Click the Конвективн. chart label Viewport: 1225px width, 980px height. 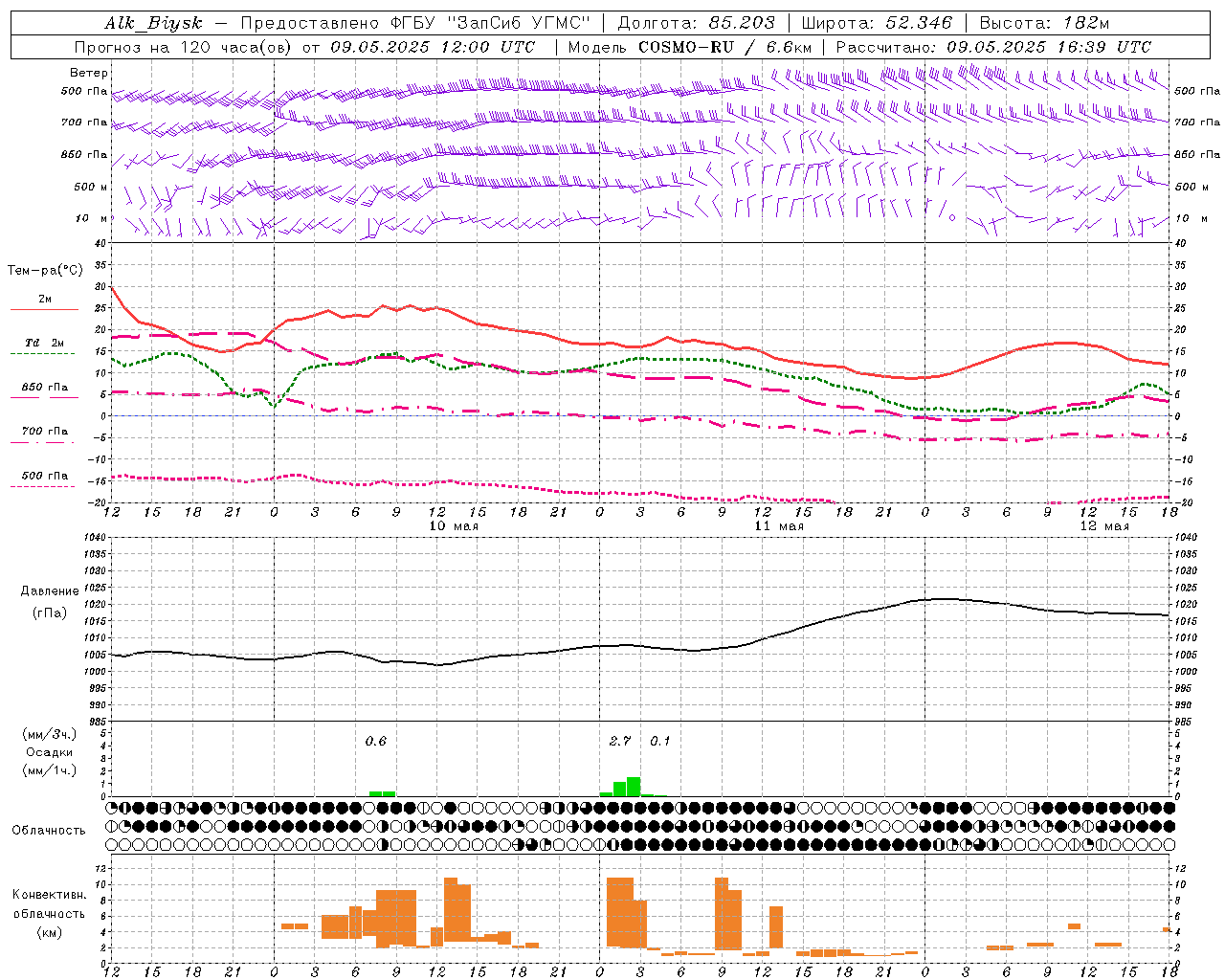pyautogui.click(x=50, y=894)
